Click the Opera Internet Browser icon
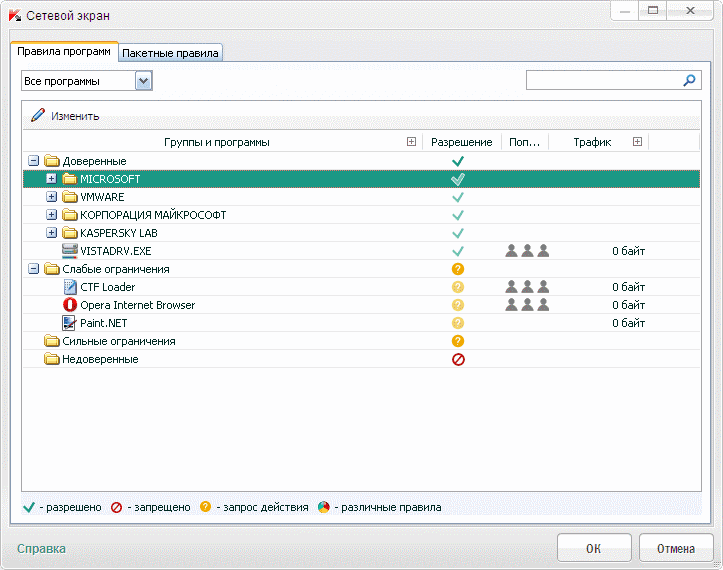The height and width of the screenshot is (570, 723). click(70, 305)
